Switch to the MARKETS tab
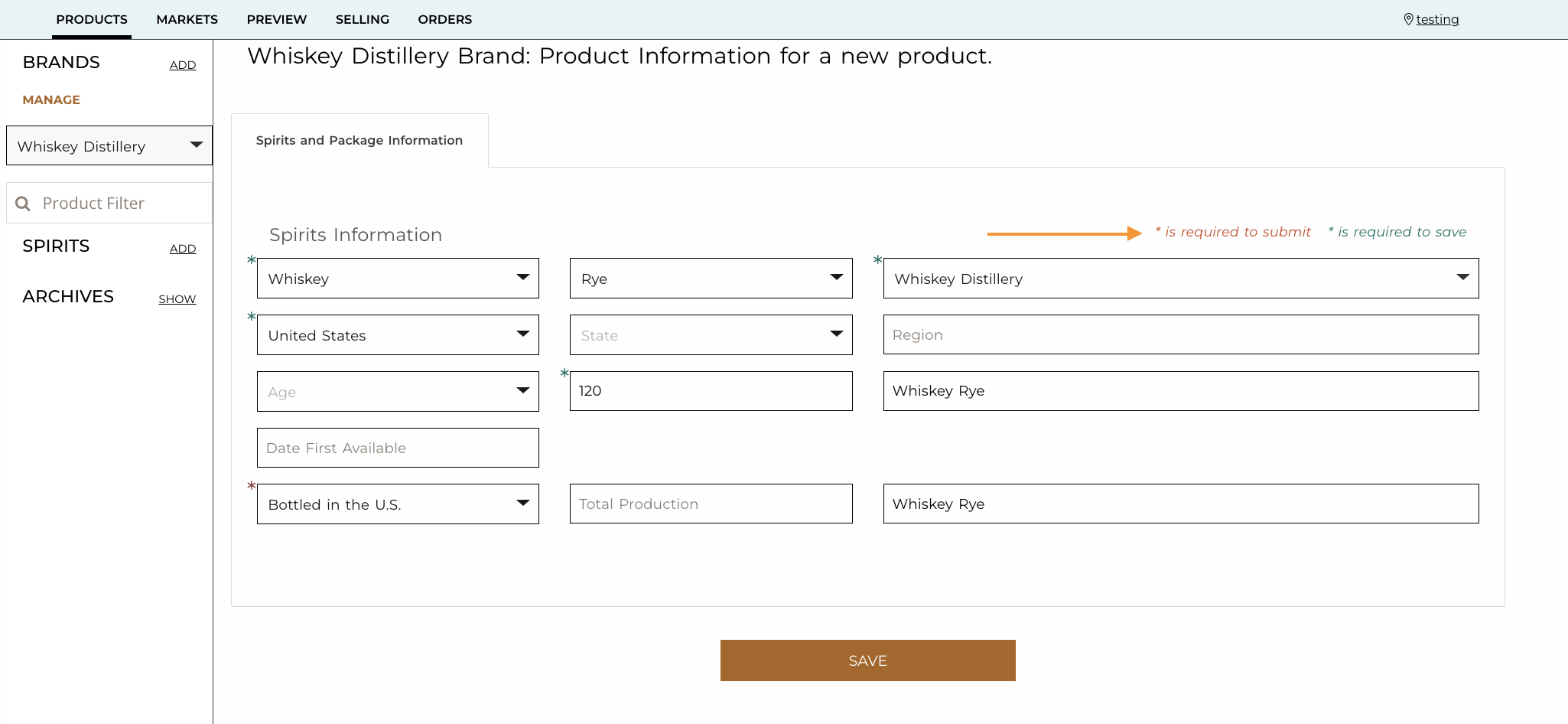Image resolution: width=1568 pixels, height=724 pixels. [187, 19]
